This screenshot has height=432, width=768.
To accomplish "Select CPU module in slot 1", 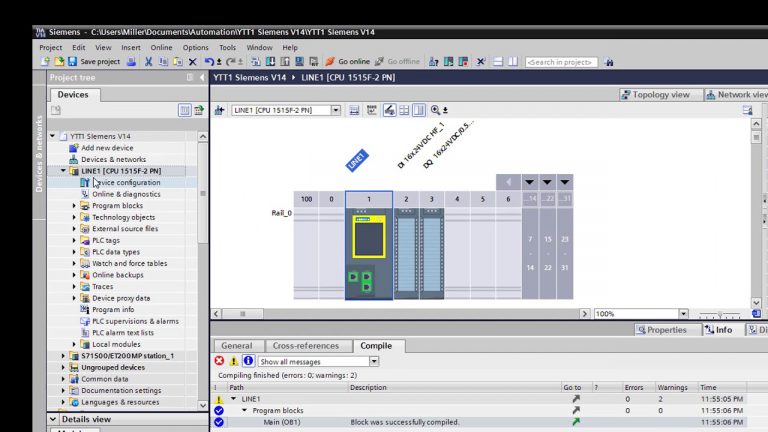I will (369, 254).
